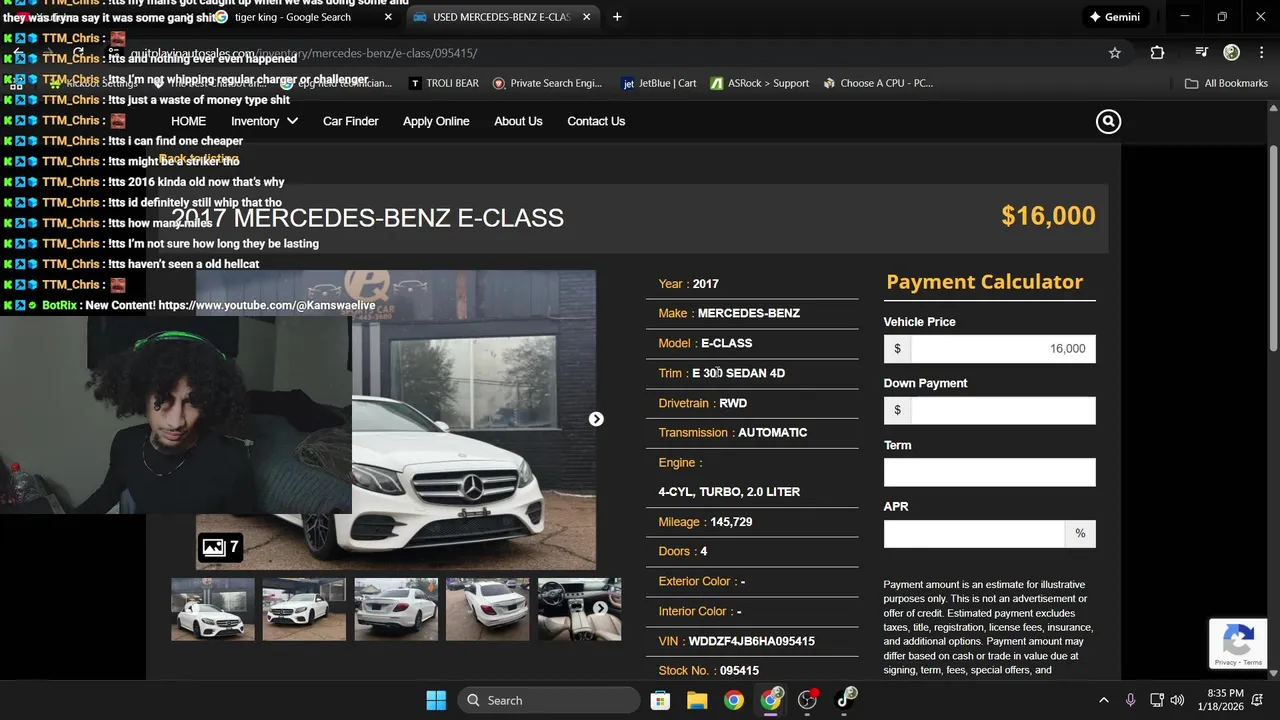Open Apply Online page
Screen dimensions: 1280x720
(436, 121)
